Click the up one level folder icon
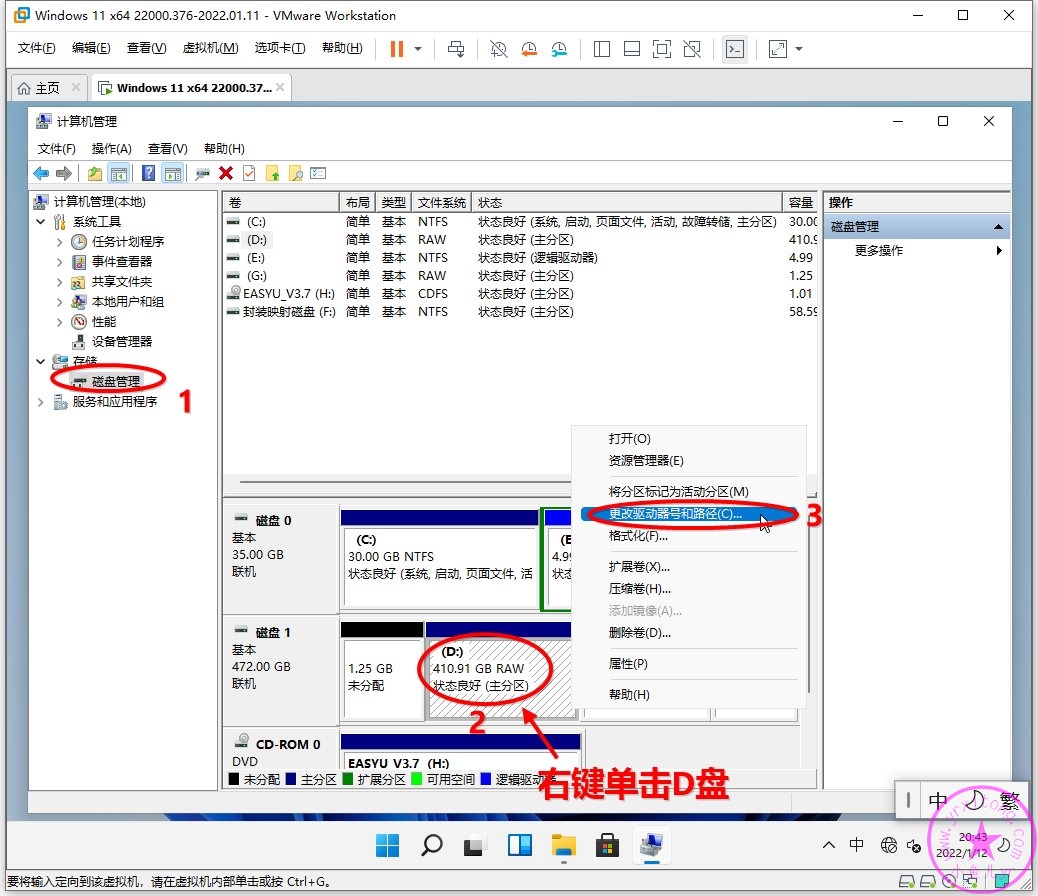 coord(95,174)
